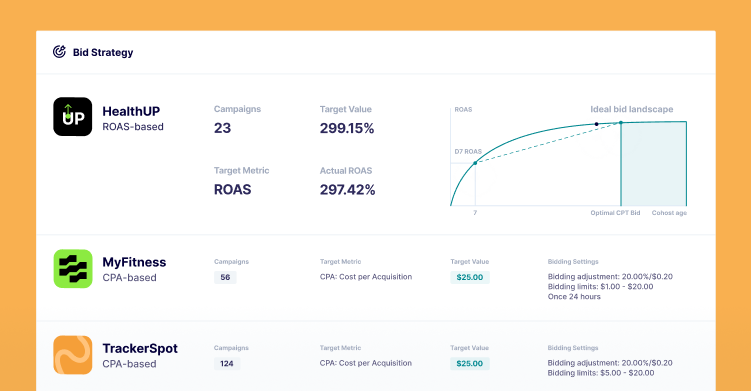Image resolution: width=752 pixels, height=391 pixels.
Task: Select TrackerSpot $25.00 target value badge
Action: (x=470, y=364)
